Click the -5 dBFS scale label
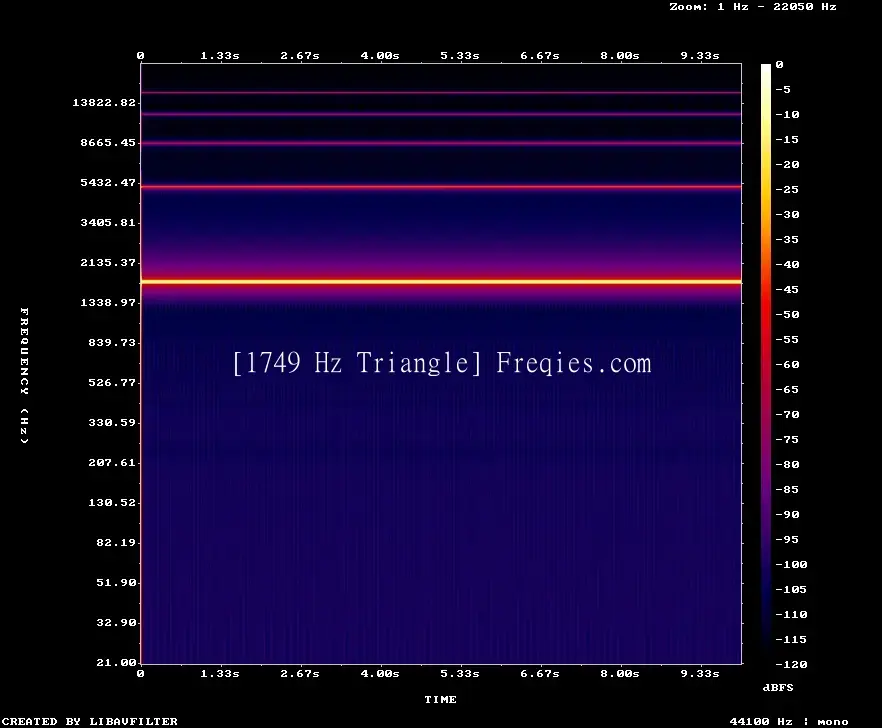Screen dimensions: 882x728 pos(783,89)
